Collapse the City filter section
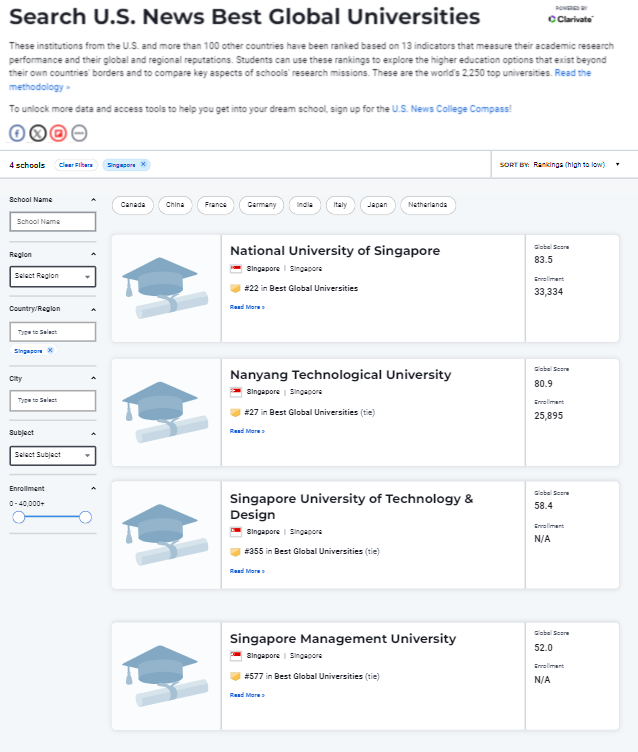This screenshot has height=752, width=638. point(94,378)
